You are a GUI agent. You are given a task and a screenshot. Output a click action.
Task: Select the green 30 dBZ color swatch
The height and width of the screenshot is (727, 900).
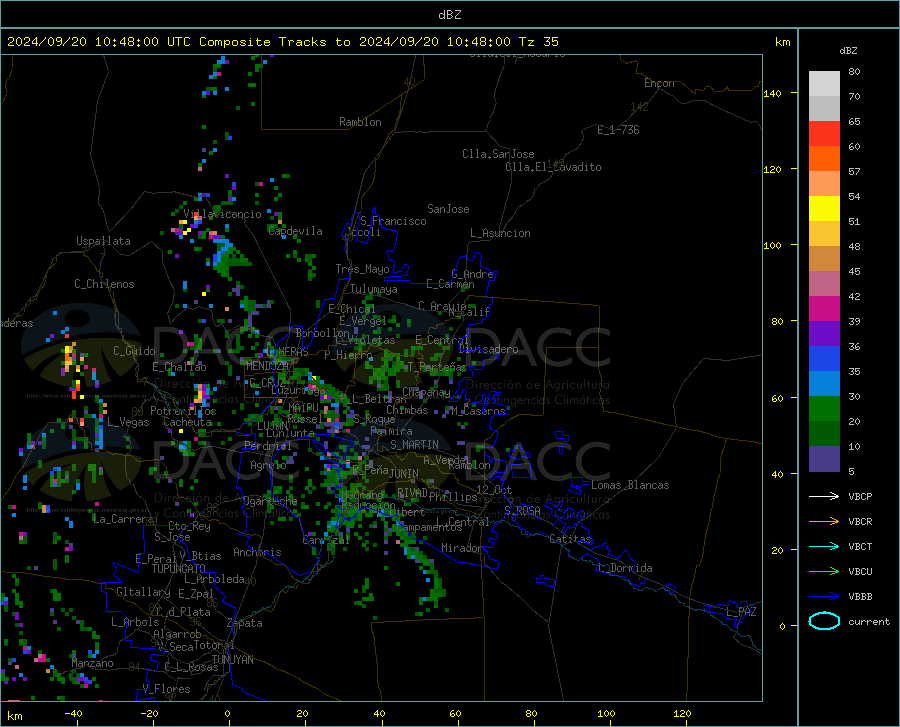[x=824, y=409]
